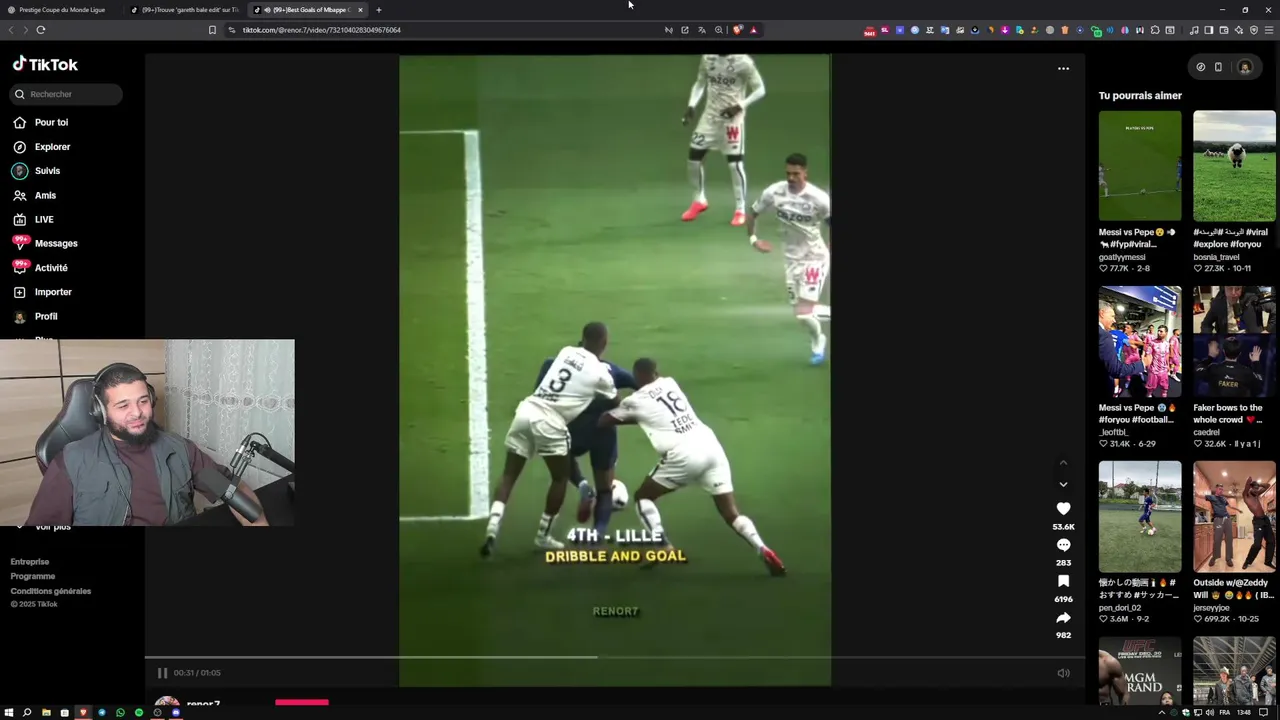The width and height of the screenshot is (1280, 720).
Task: Share the video with the arrow icon
Action: (1063, 618)
